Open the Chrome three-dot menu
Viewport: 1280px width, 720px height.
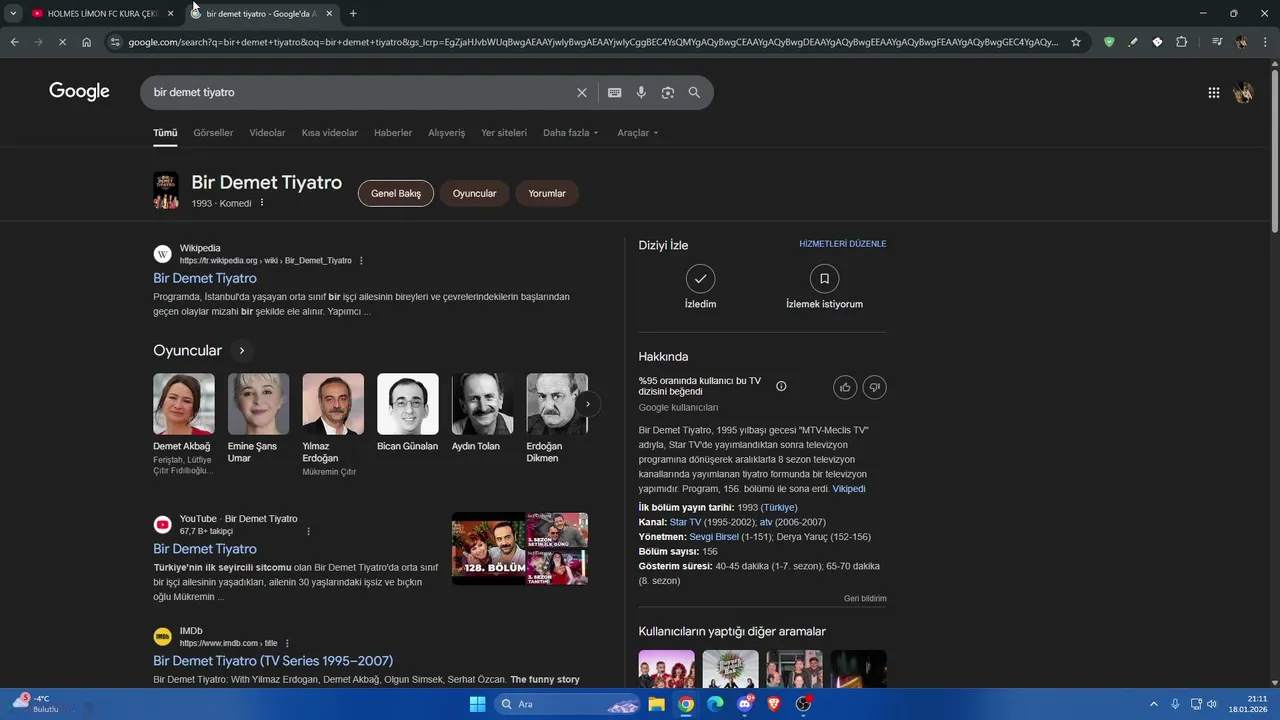pos(1265,42)
